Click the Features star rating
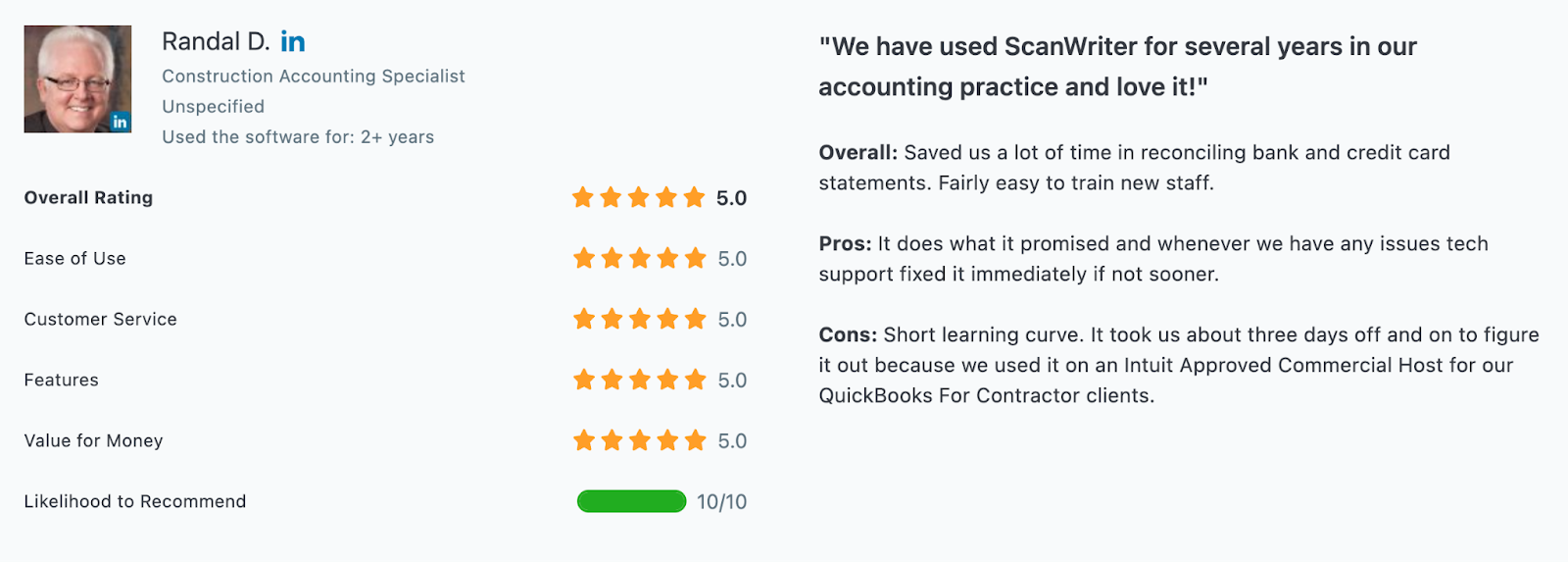Image resolution: width=1568 pixels, height=562 pixels. [x=640, y=381]
